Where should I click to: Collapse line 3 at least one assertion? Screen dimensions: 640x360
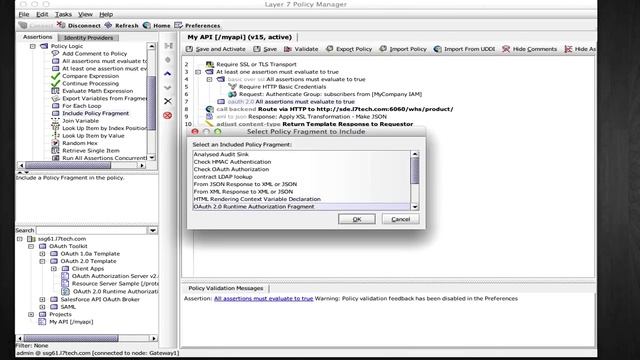coord(198,72)
